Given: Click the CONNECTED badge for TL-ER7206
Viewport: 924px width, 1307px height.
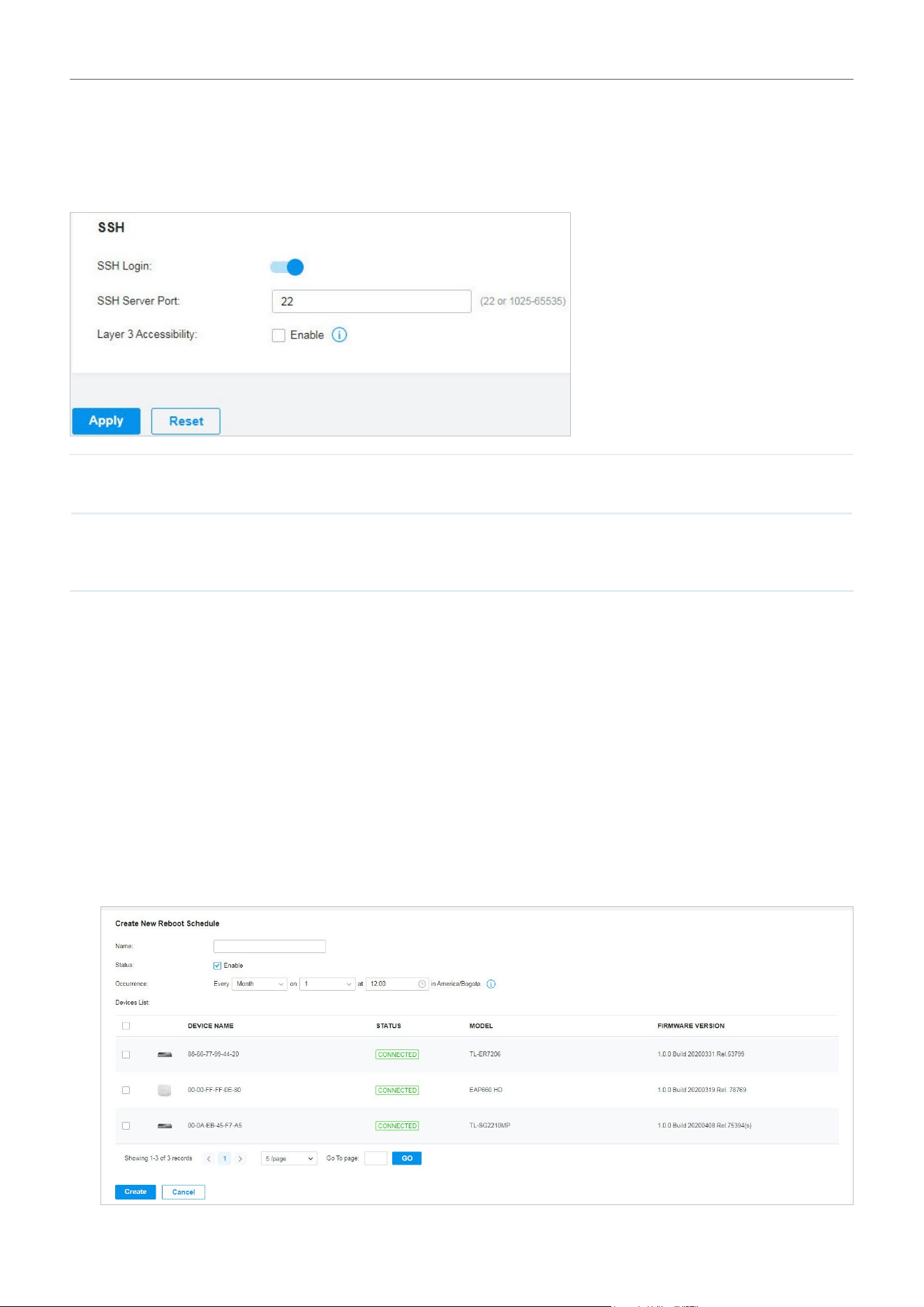Looking at the screenshot, I should pos(397,1054).
